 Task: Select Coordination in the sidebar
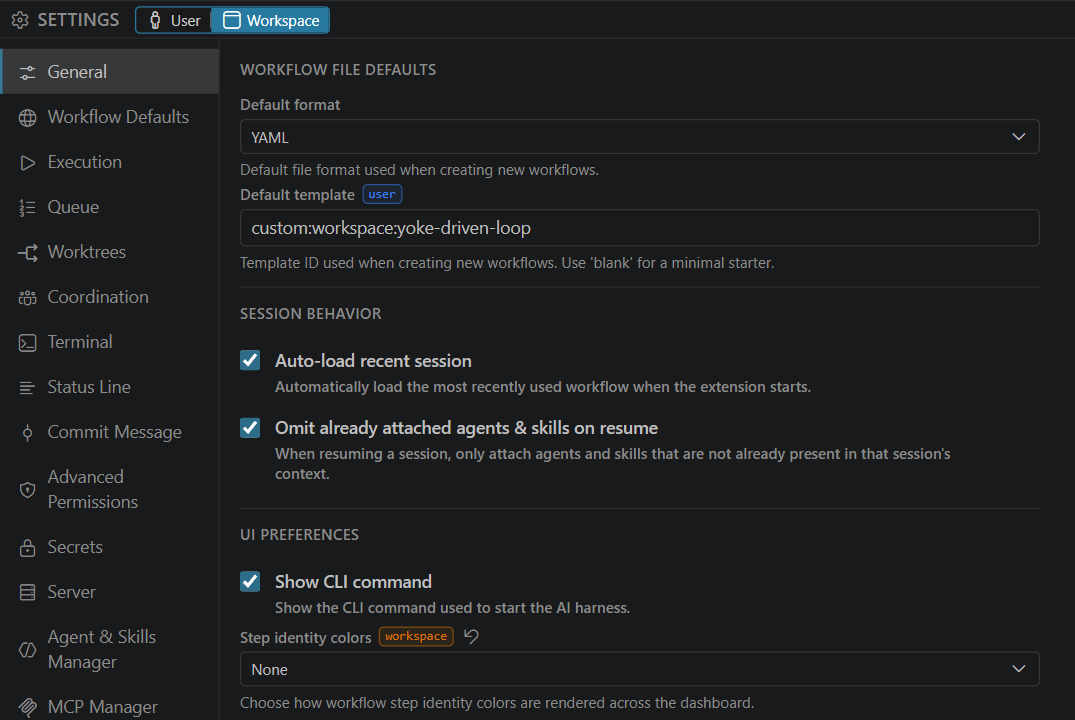(110, 297)
